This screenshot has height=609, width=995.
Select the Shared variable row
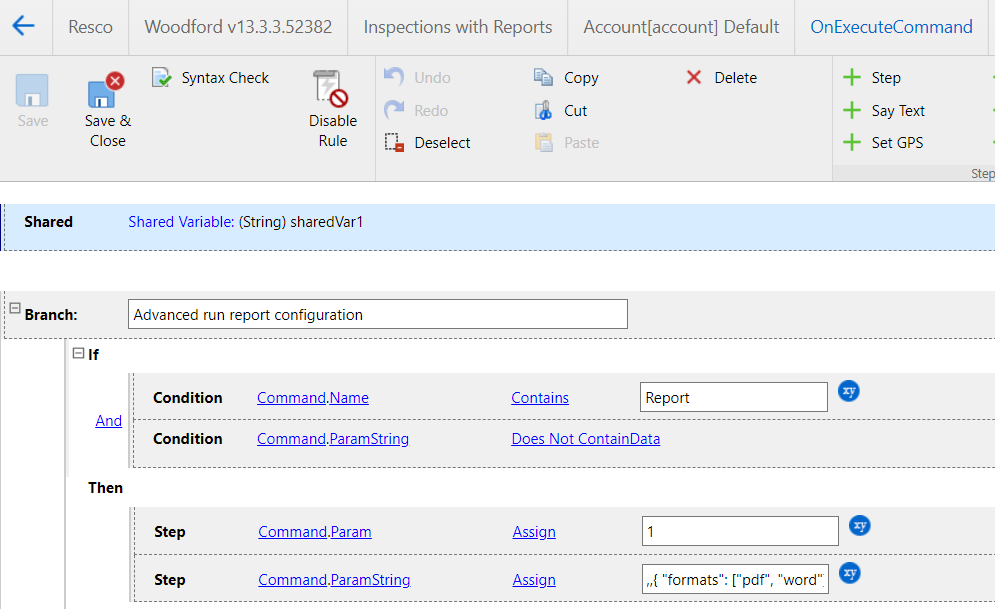pos(499,226)
